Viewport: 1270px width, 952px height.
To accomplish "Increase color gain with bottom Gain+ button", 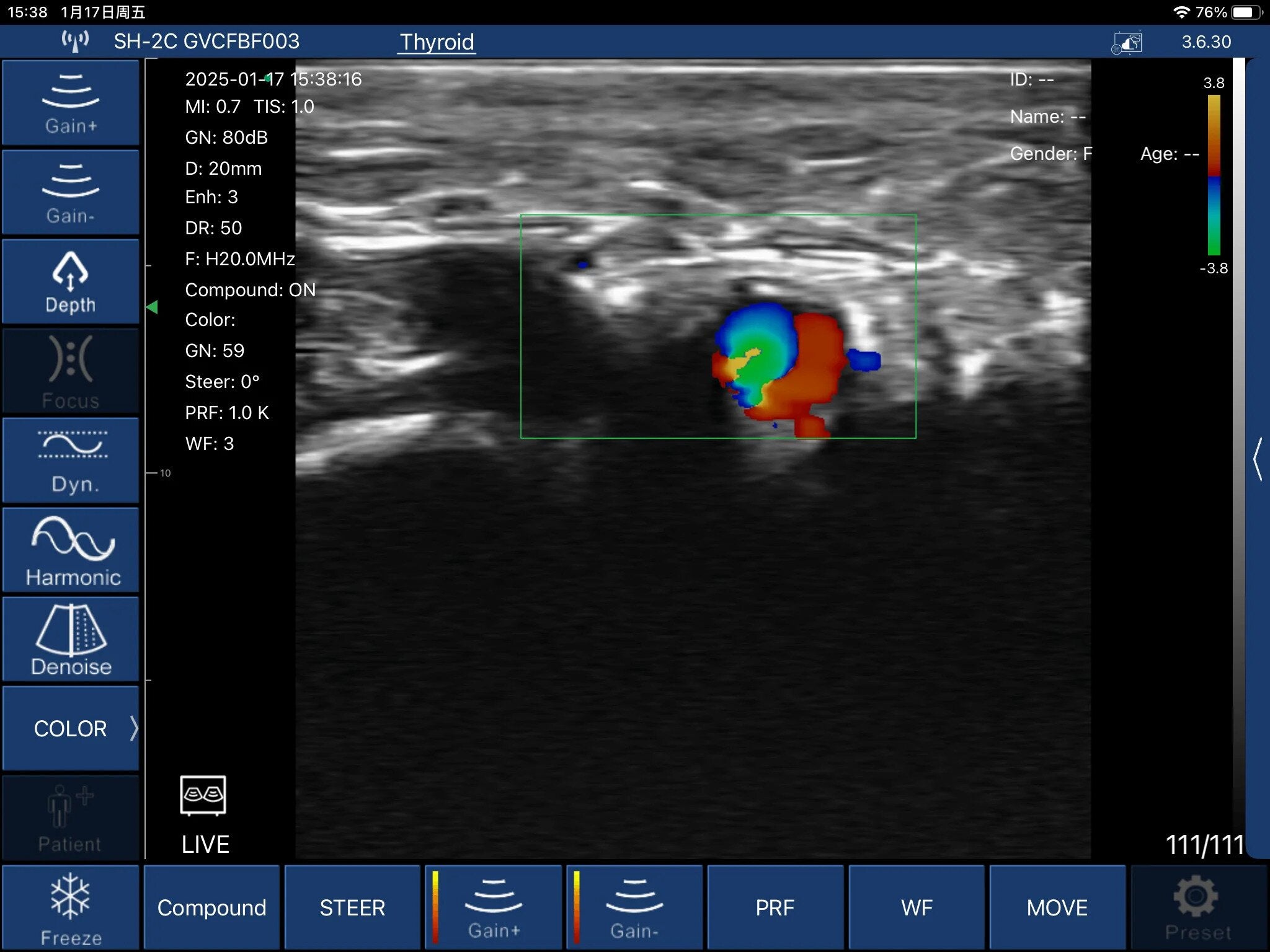I will point(494,907).
